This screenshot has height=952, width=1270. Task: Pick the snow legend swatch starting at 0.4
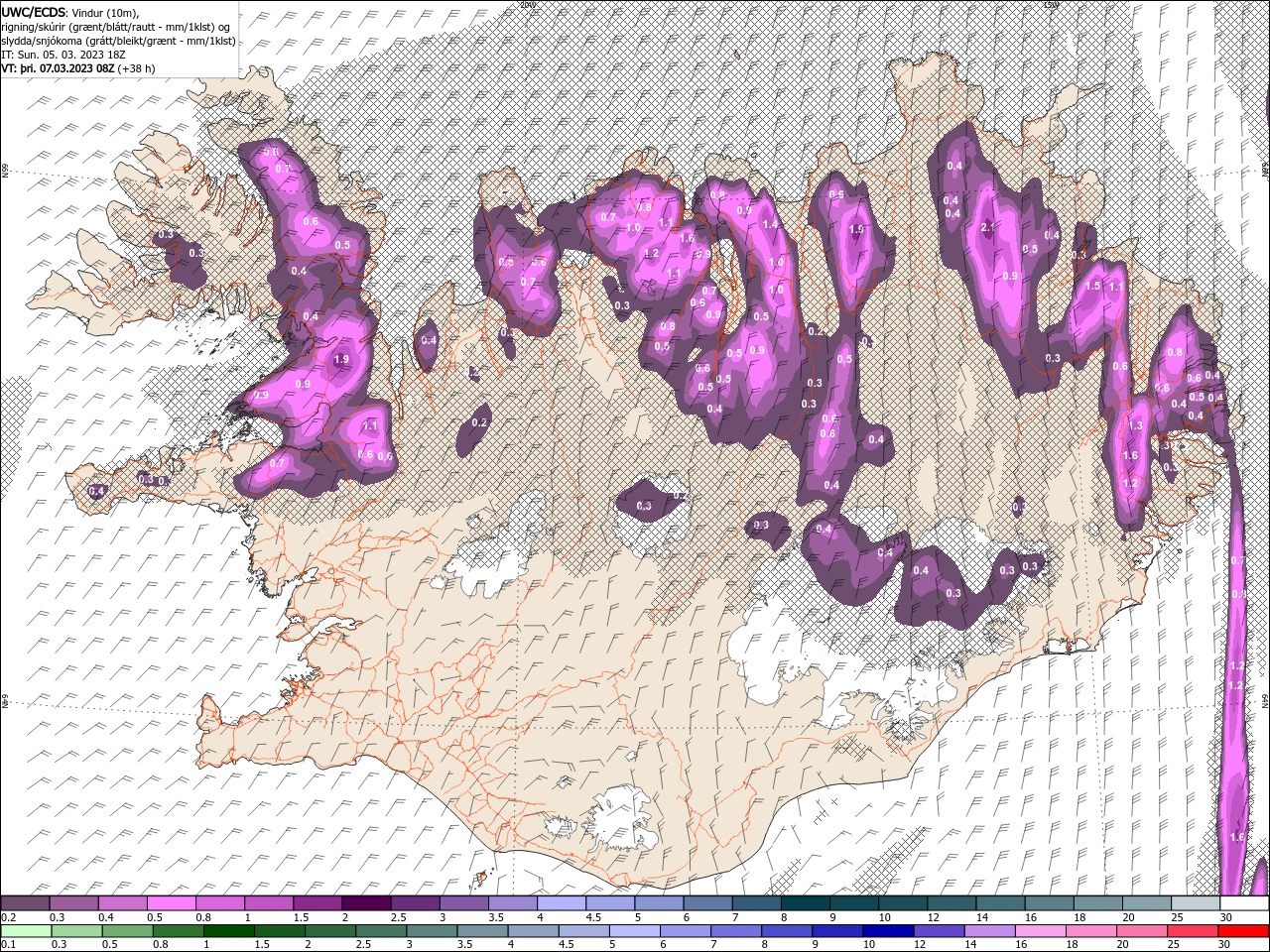click(122, 903)
